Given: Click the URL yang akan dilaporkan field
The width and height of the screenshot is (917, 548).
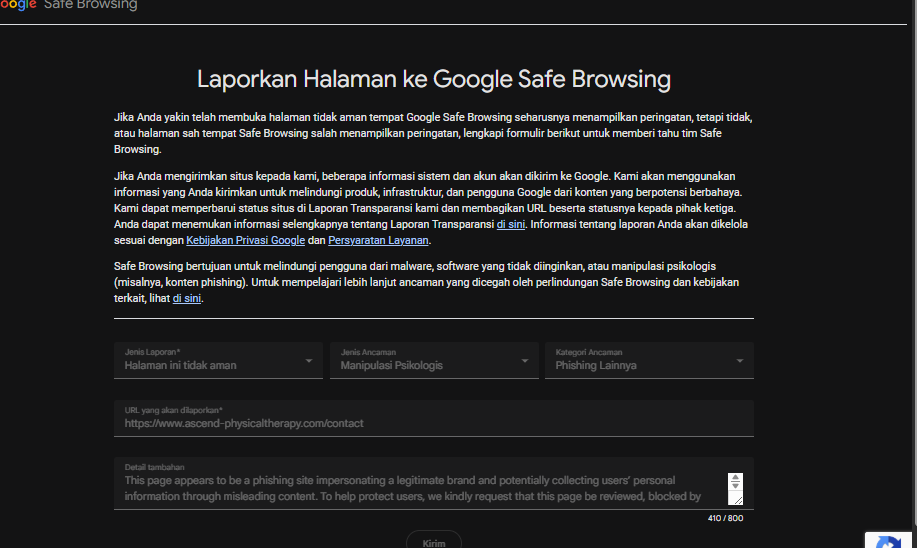Looking at the screenshot, I should (x=434, y=418).
